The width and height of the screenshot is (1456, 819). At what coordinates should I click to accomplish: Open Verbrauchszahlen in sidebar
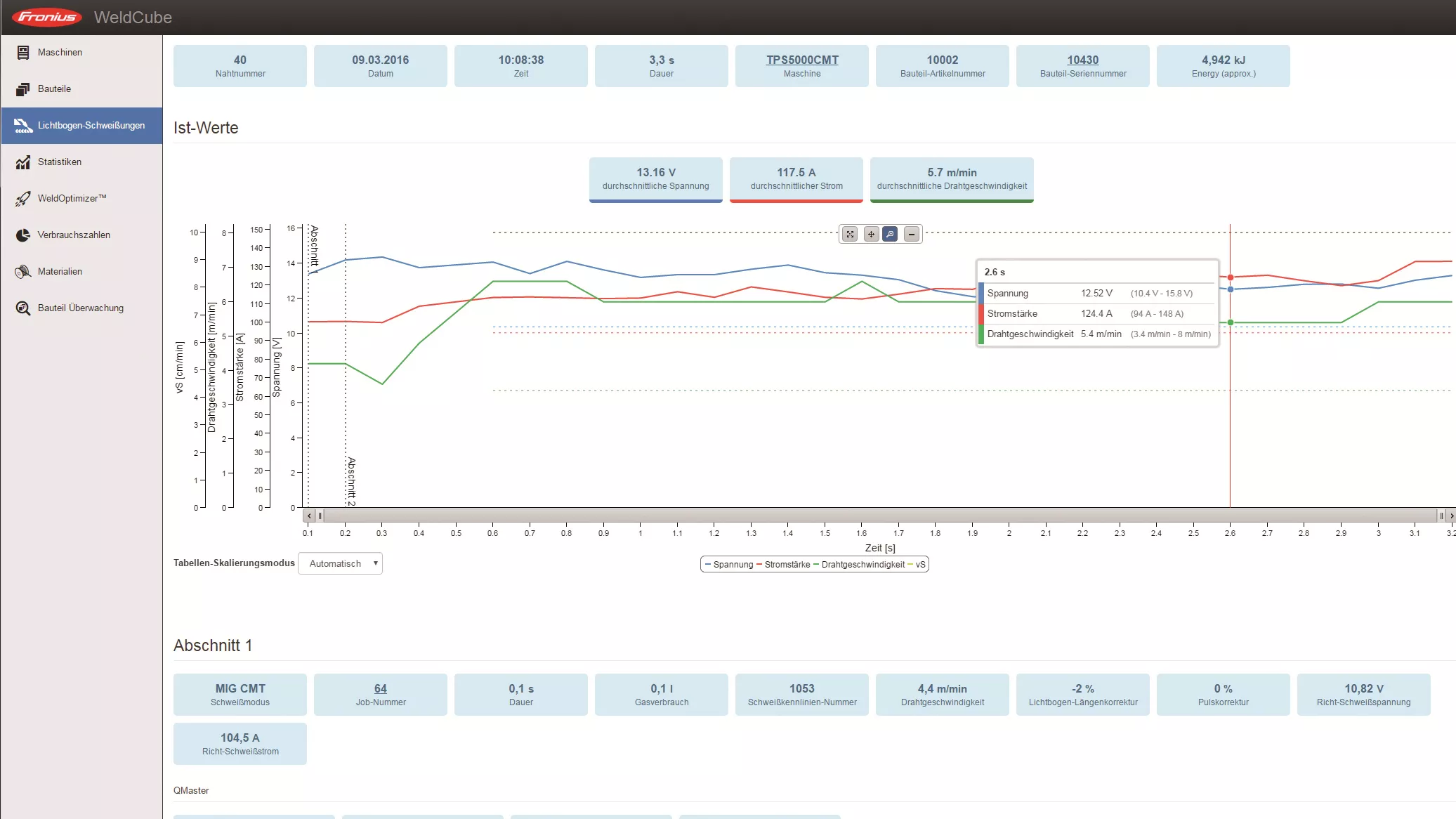coord(81,235)
